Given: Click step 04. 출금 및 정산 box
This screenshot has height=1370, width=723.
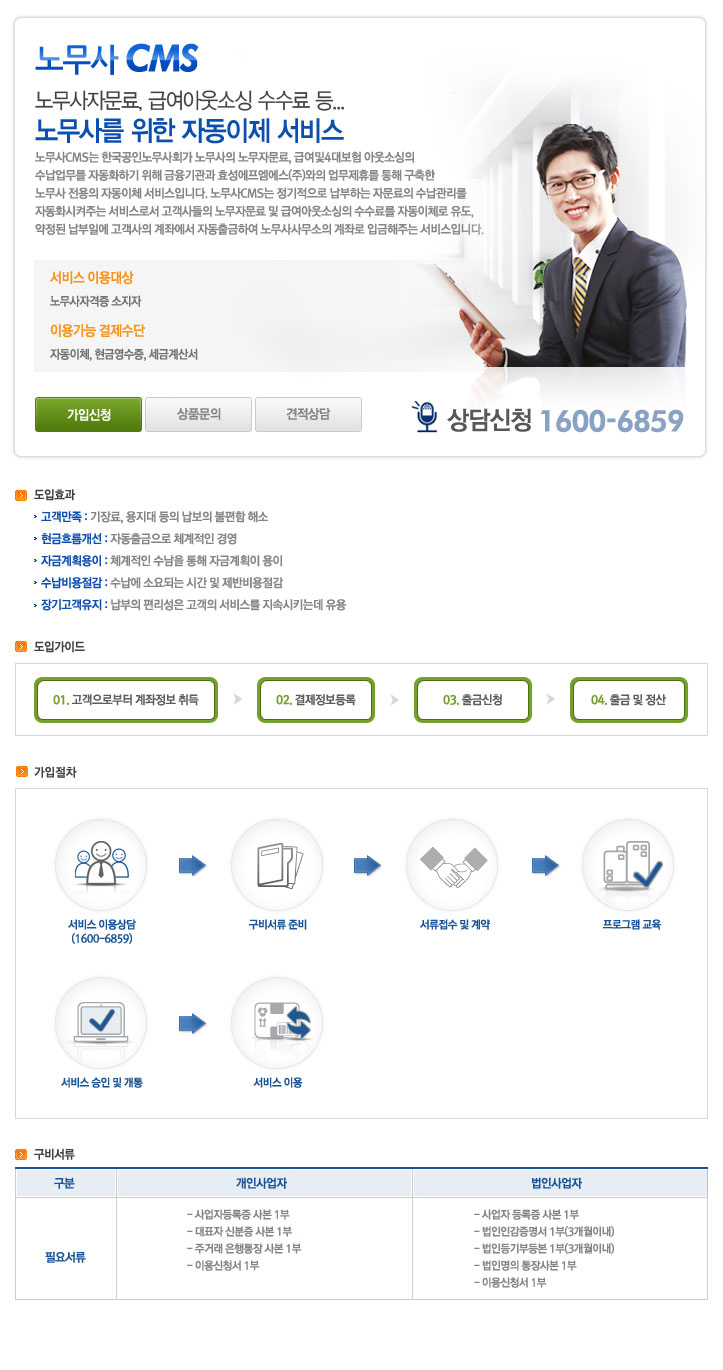Looking at the screenshot, I should (x=629, y=700).
